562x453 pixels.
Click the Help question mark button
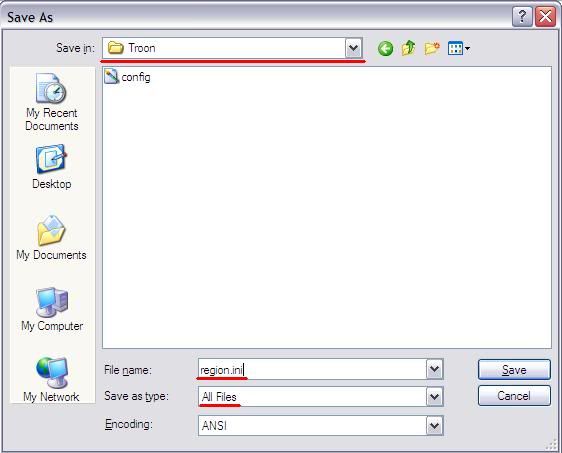pos(522,16)
